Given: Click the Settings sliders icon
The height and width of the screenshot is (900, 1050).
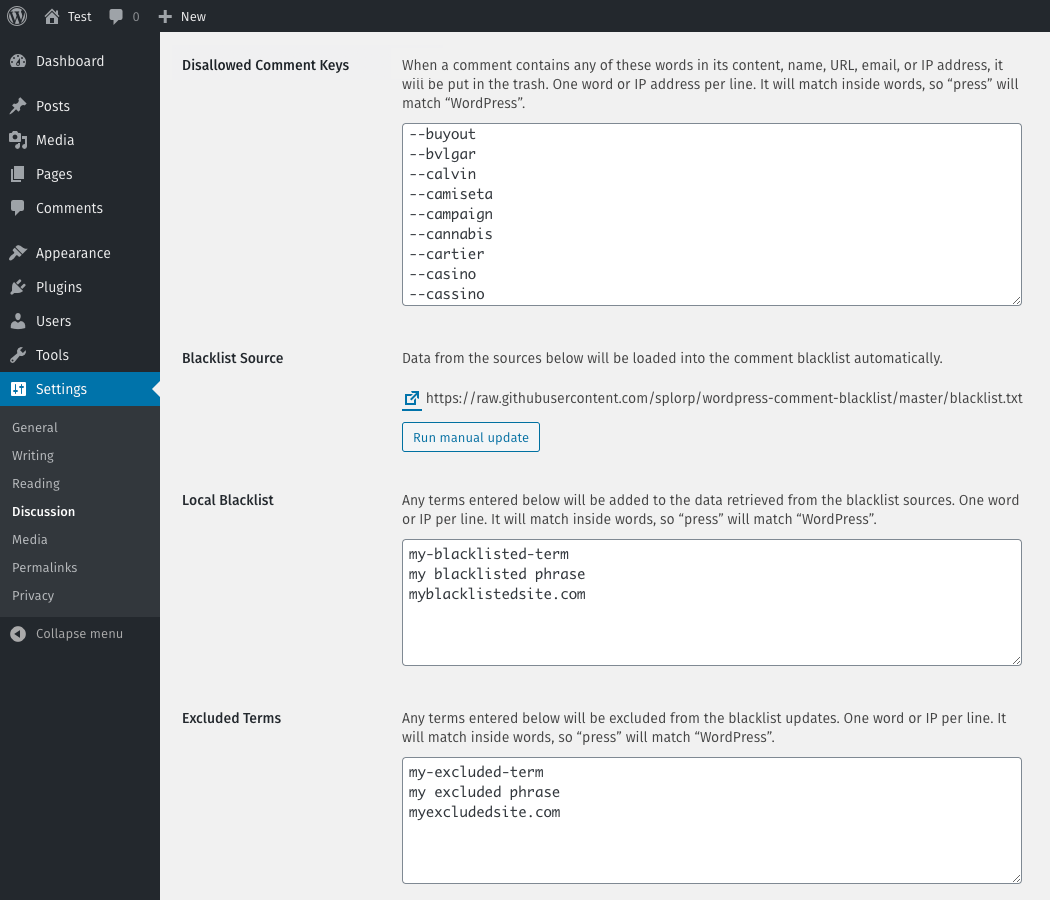Looking at the screenshot, I should pos(18,389).
